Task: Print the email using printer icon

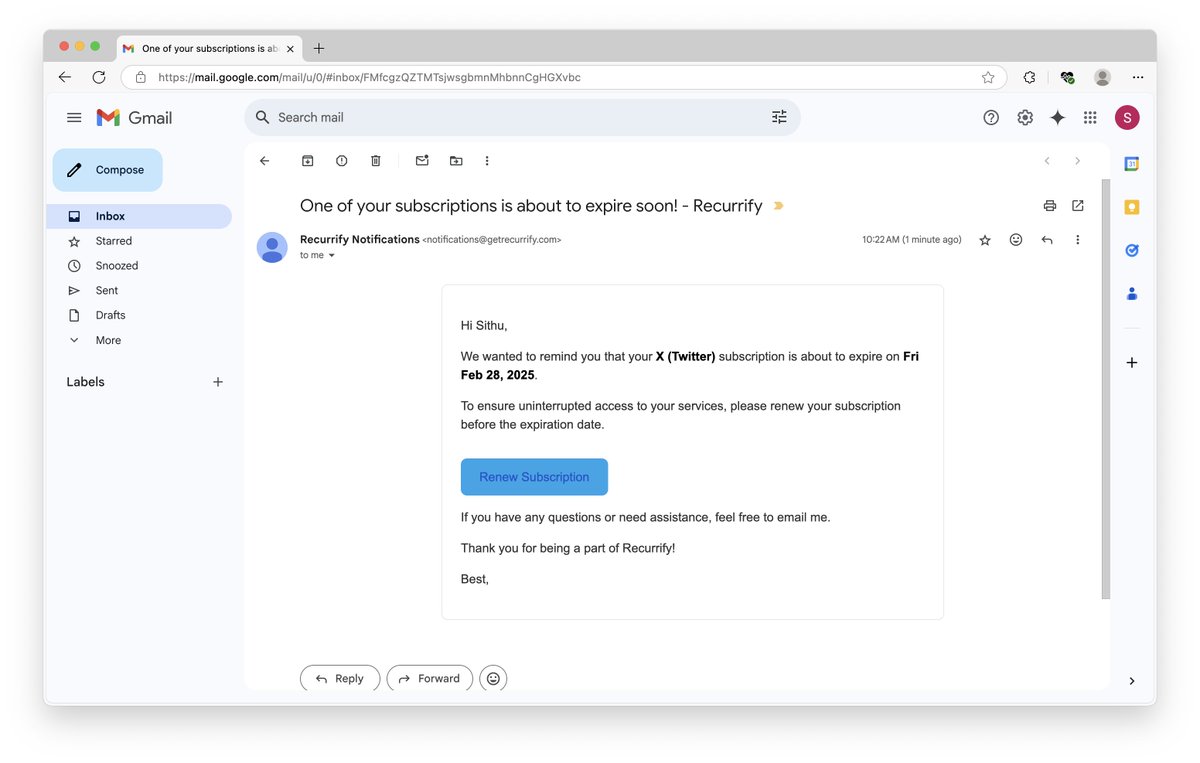Action: (1050, 206)
